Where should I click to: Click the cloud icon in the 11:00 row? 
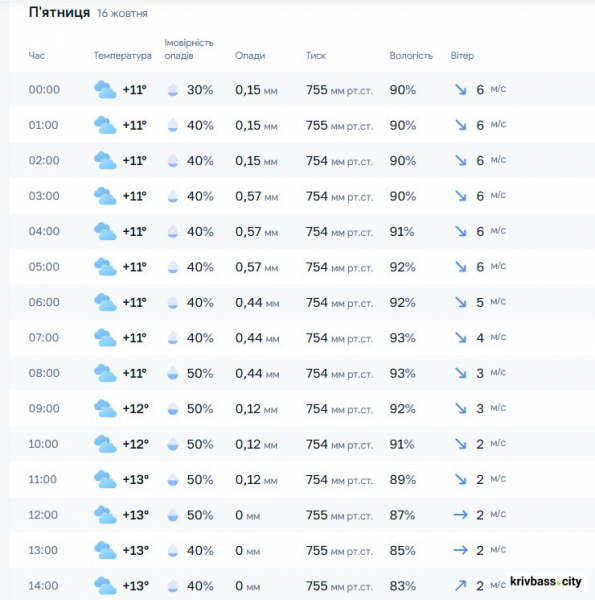(x=105, y=479)
